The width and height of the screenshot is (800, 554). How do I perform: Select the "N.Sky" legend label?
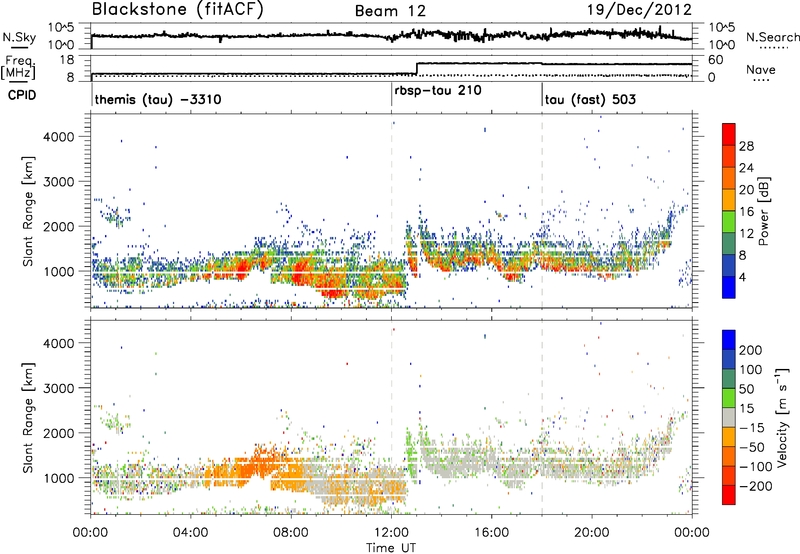19,37
